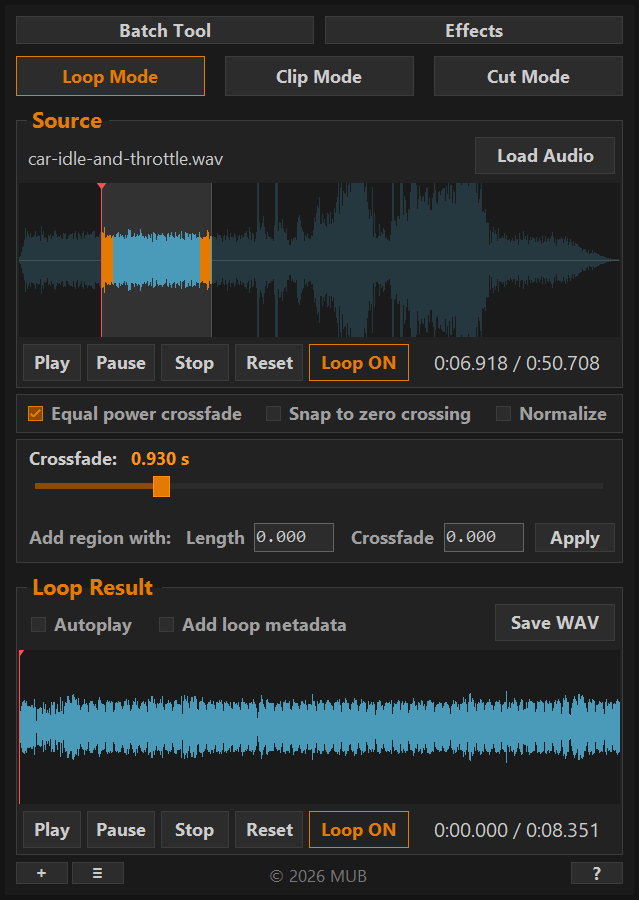
Task: Click the red playhead marker in source waveform
Action: (x=102, y=187)
